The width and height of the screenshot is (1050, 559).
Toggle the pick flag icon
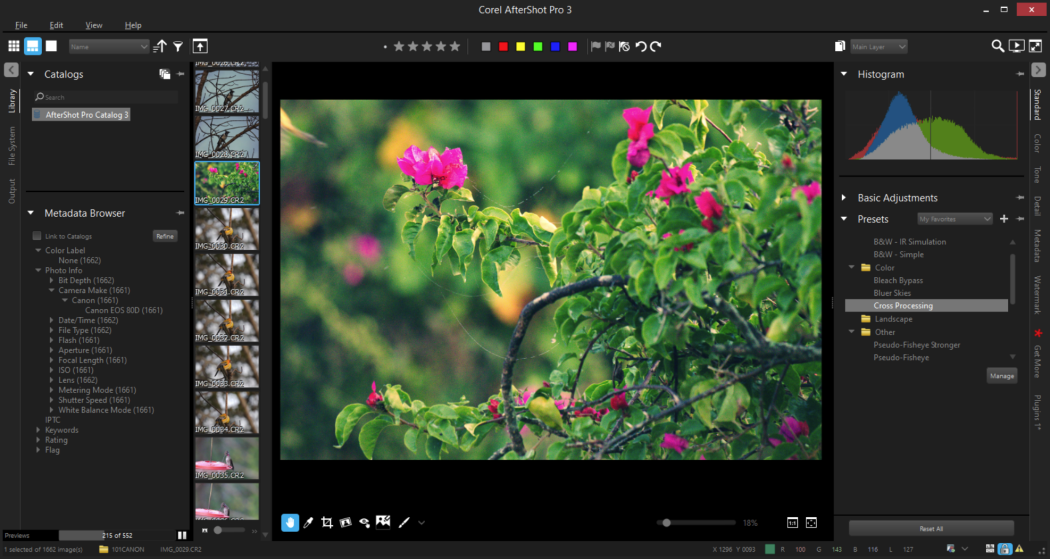point(595,46)
